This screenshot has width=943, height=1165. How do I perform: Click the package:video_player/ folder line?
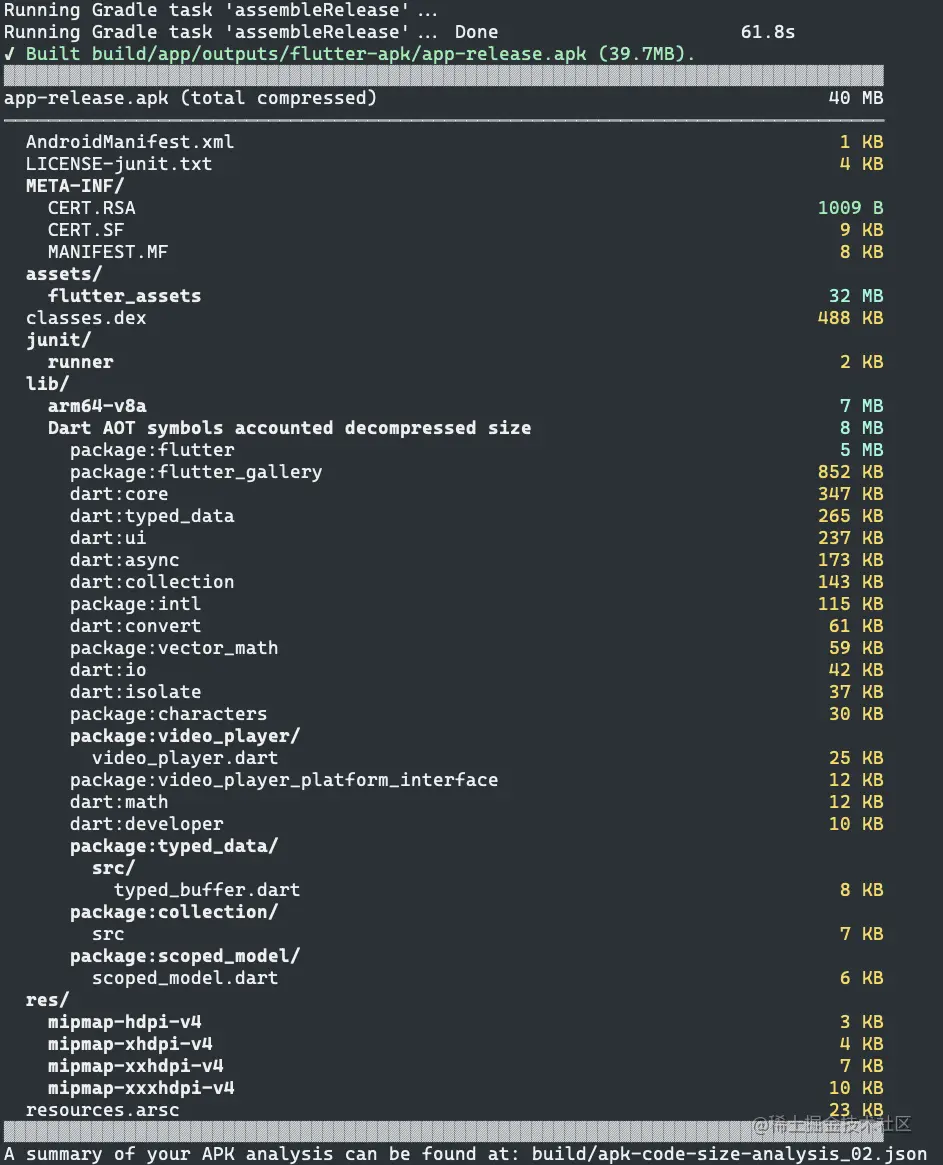(x=185, y=736)
